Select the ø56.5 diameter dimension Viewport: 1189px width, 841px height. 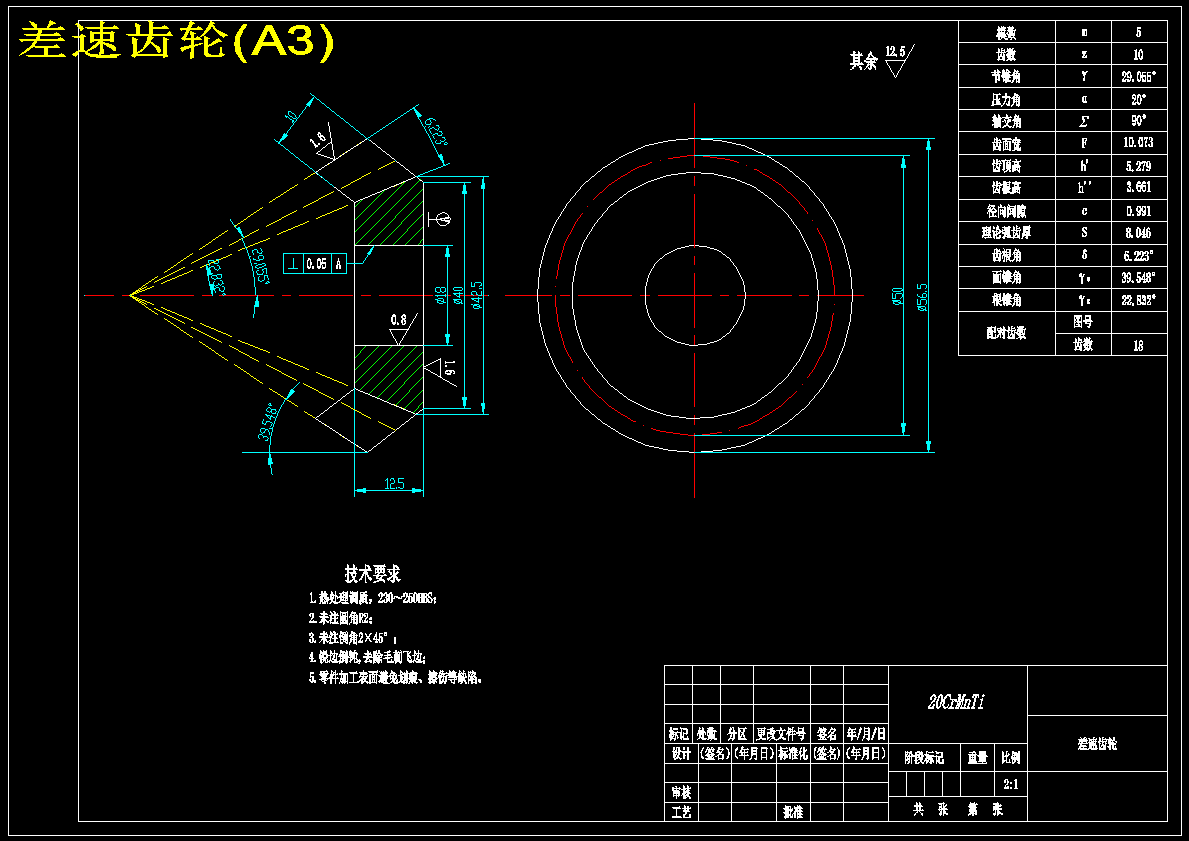coord(922,296)
